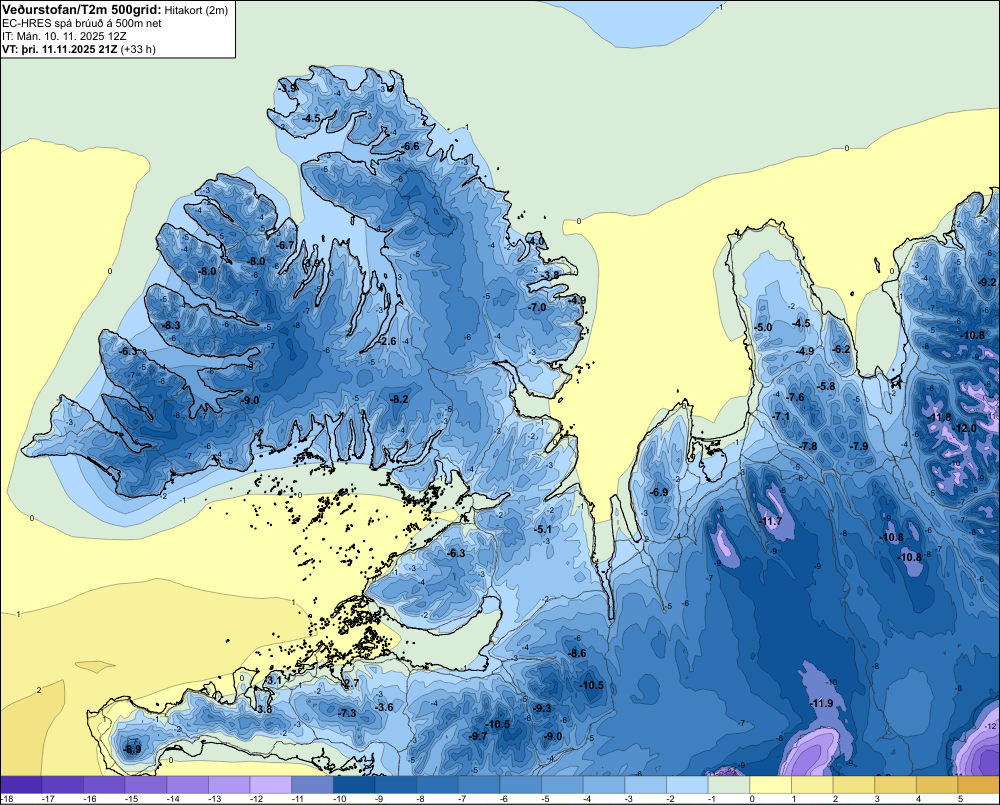Pick the legend swatch labeled -16
Image resolution: width=1000 pixels, height=805 pixels.
coord(105,785)
